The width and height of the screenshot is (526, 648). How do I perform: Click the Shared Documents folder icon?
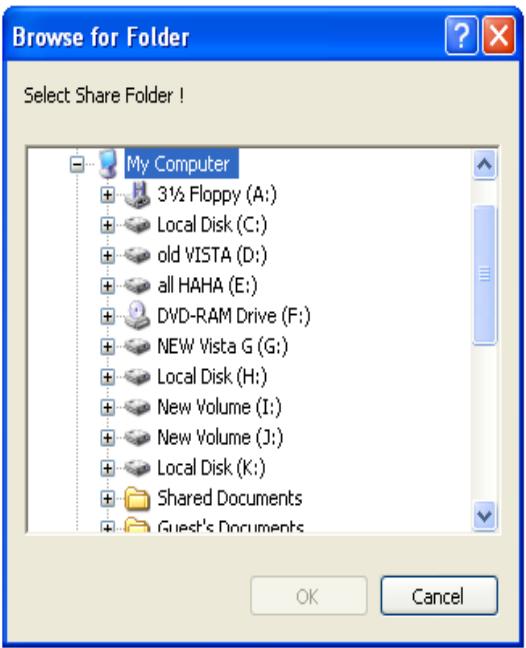pos(137,498)
